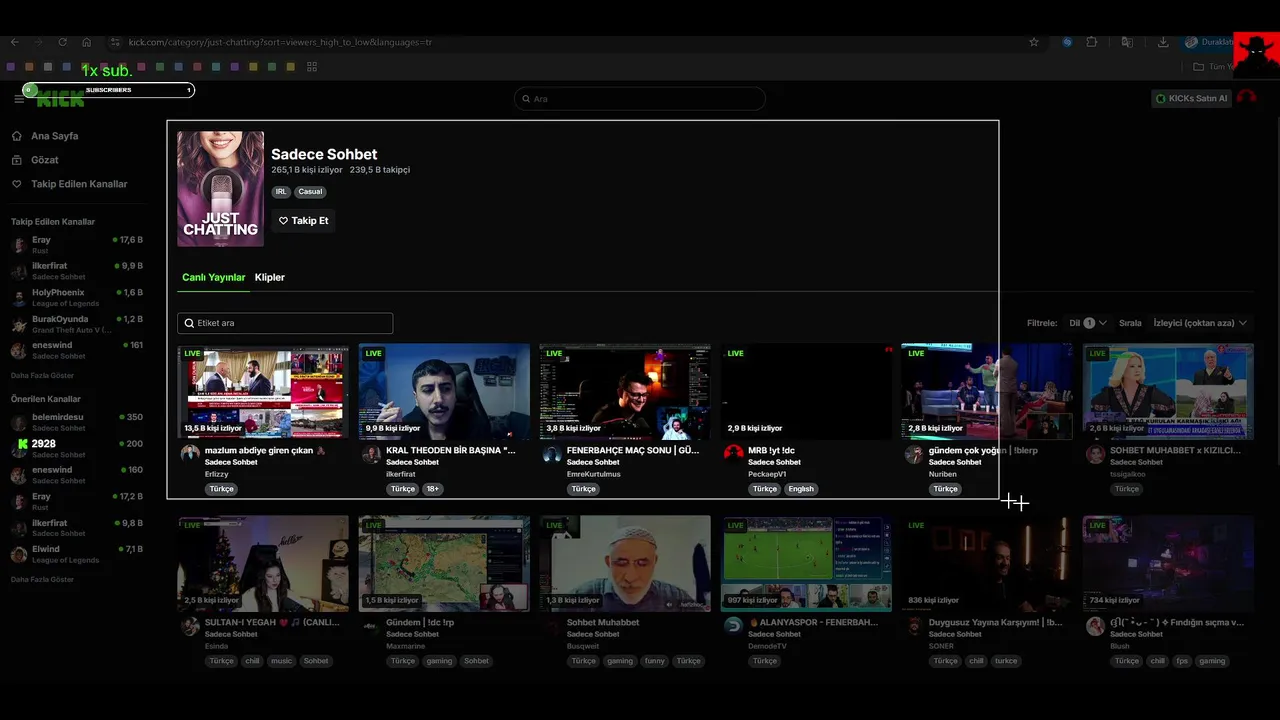Open the red profile avatar icon

tap(1246, 98)
